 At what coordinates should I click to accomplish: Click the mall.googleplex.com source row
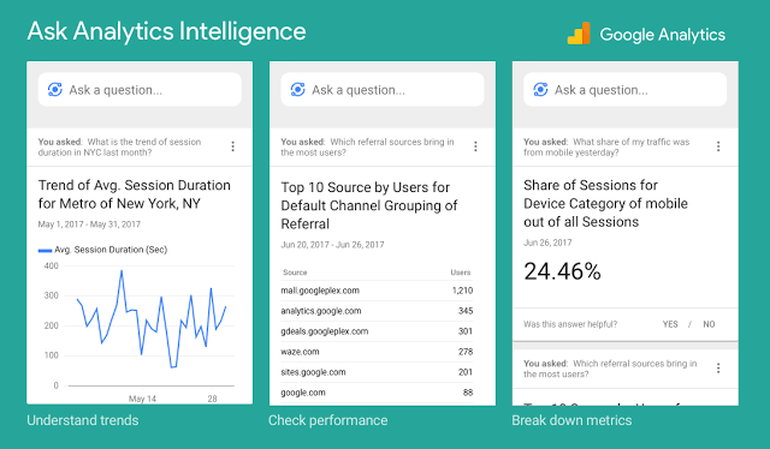(320, 291)
